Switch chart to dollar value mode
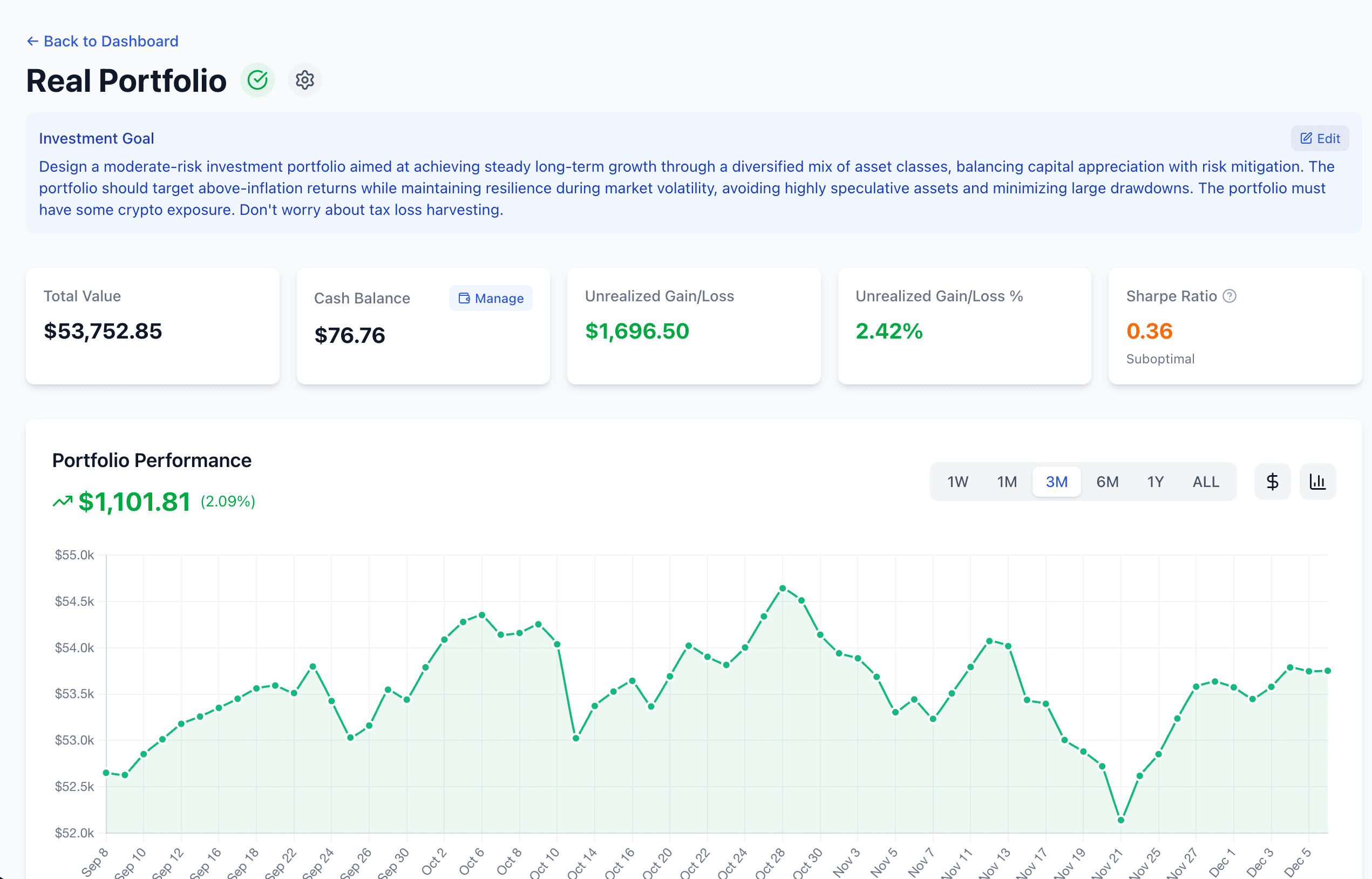This screenshot has width=1372, height=879. click(1272, 481)
